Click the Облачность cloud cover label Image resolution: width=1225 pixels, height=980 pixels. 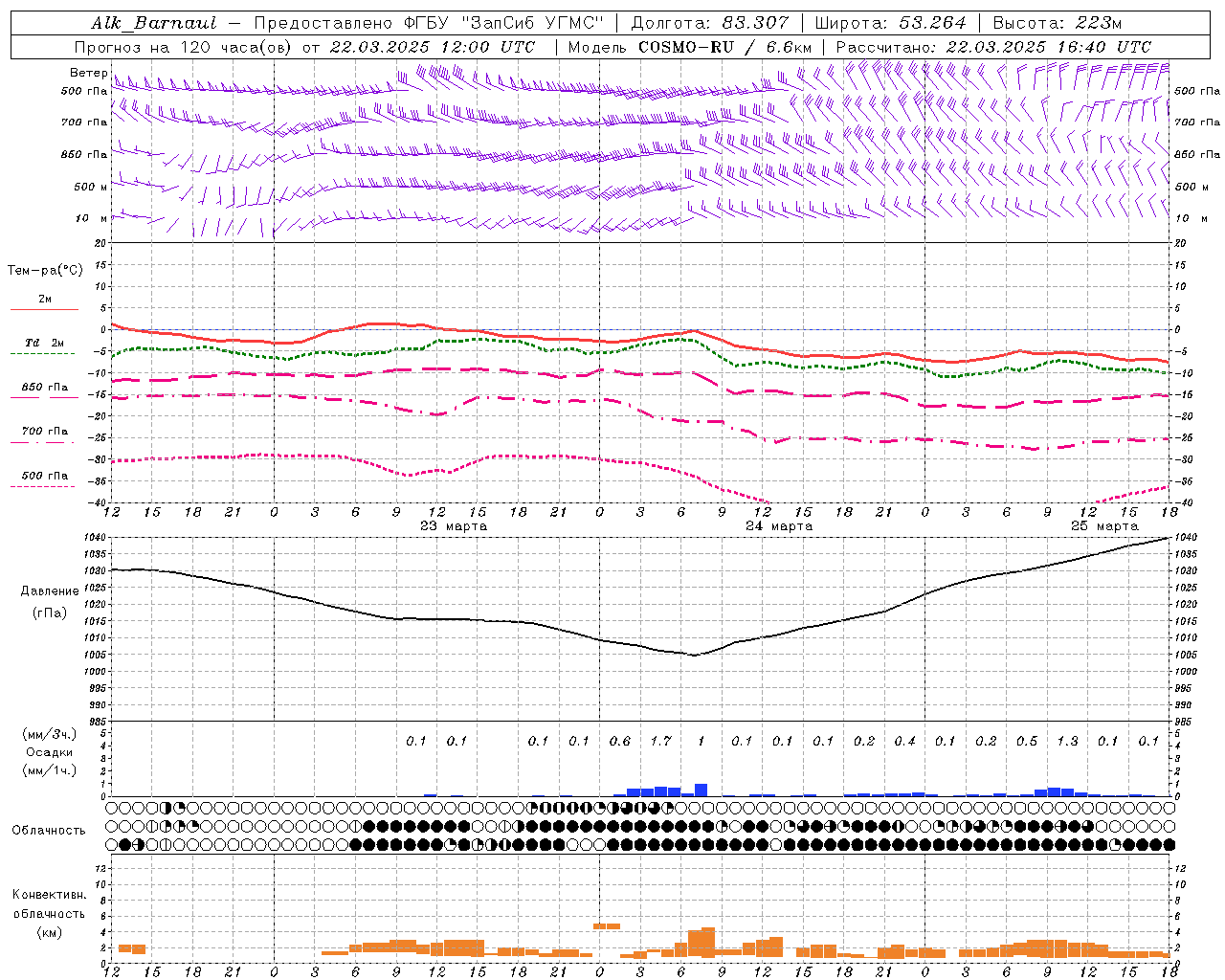(49, 831)
